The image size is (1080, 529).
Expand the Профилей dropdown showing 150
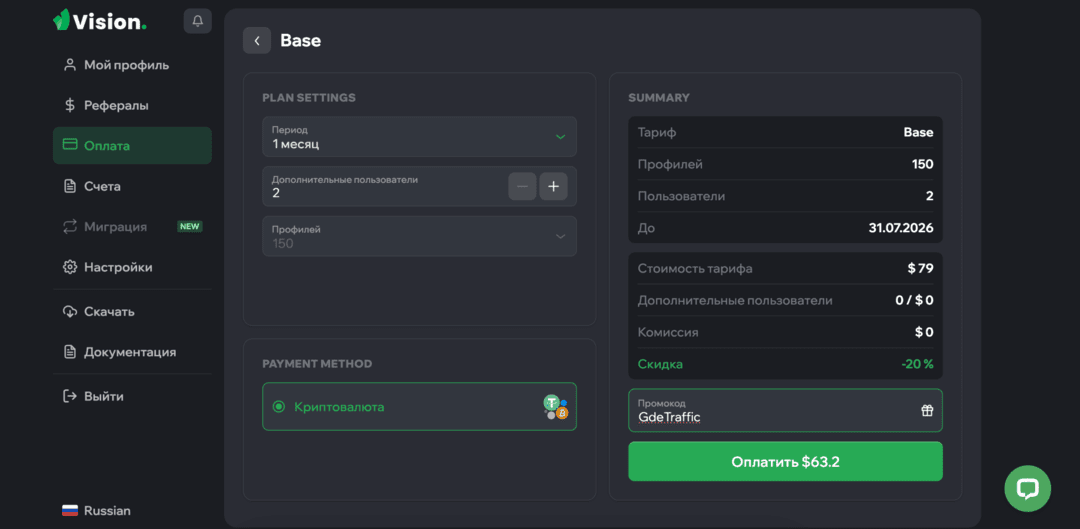pyautogui.click(x=419, y=236)
